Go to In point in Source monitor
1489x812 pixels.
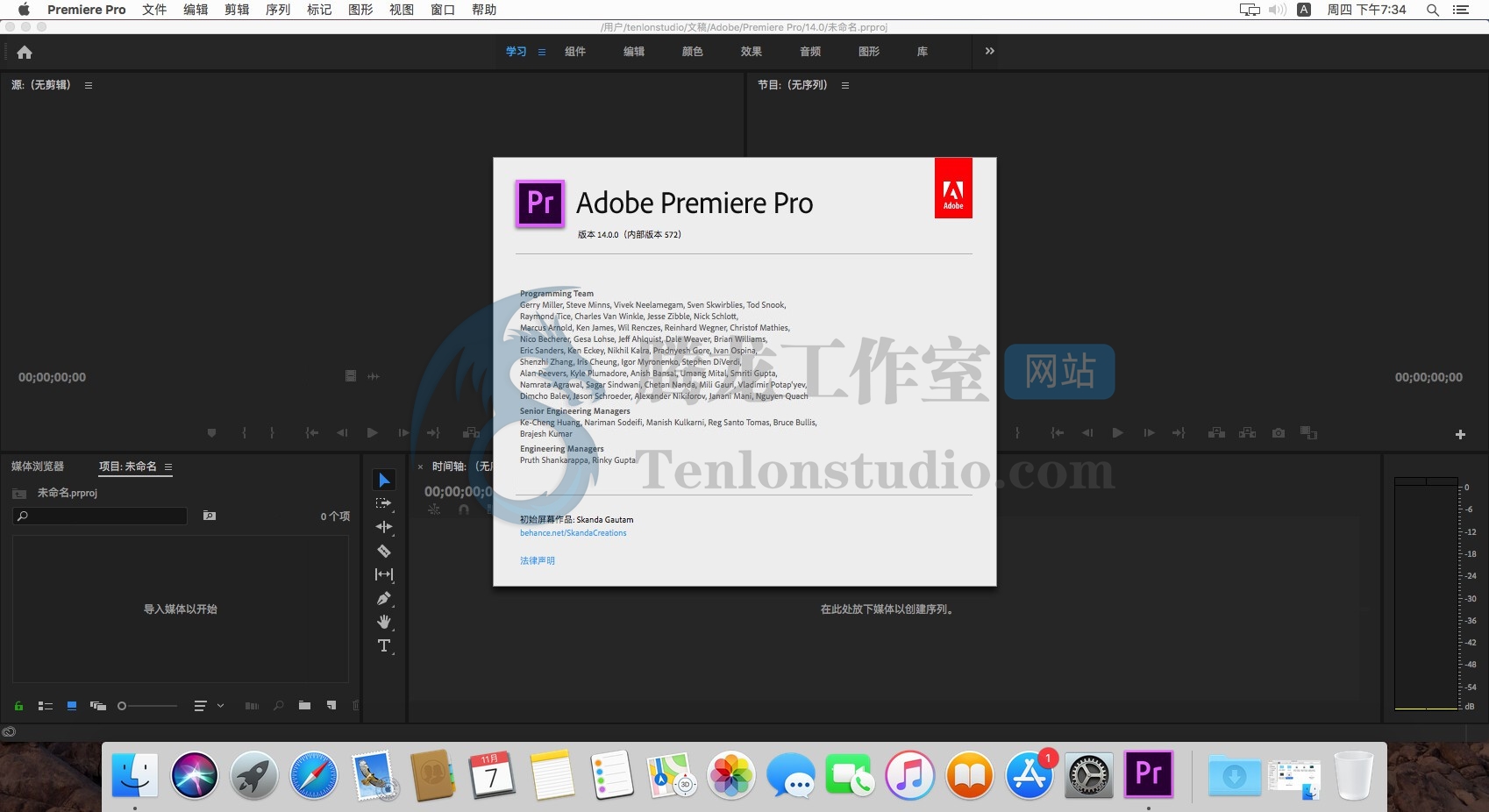click(x=311, y=433)
